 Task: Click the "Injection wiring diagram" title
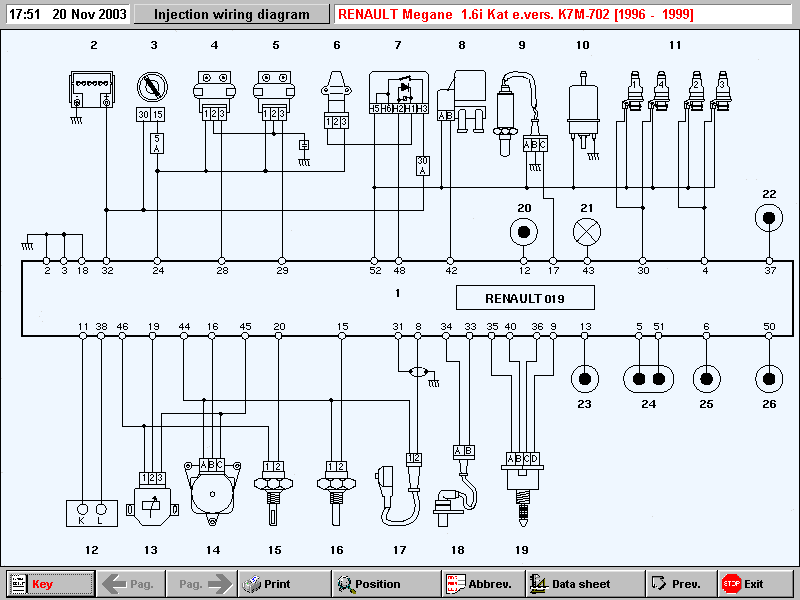tap(232, 14)
